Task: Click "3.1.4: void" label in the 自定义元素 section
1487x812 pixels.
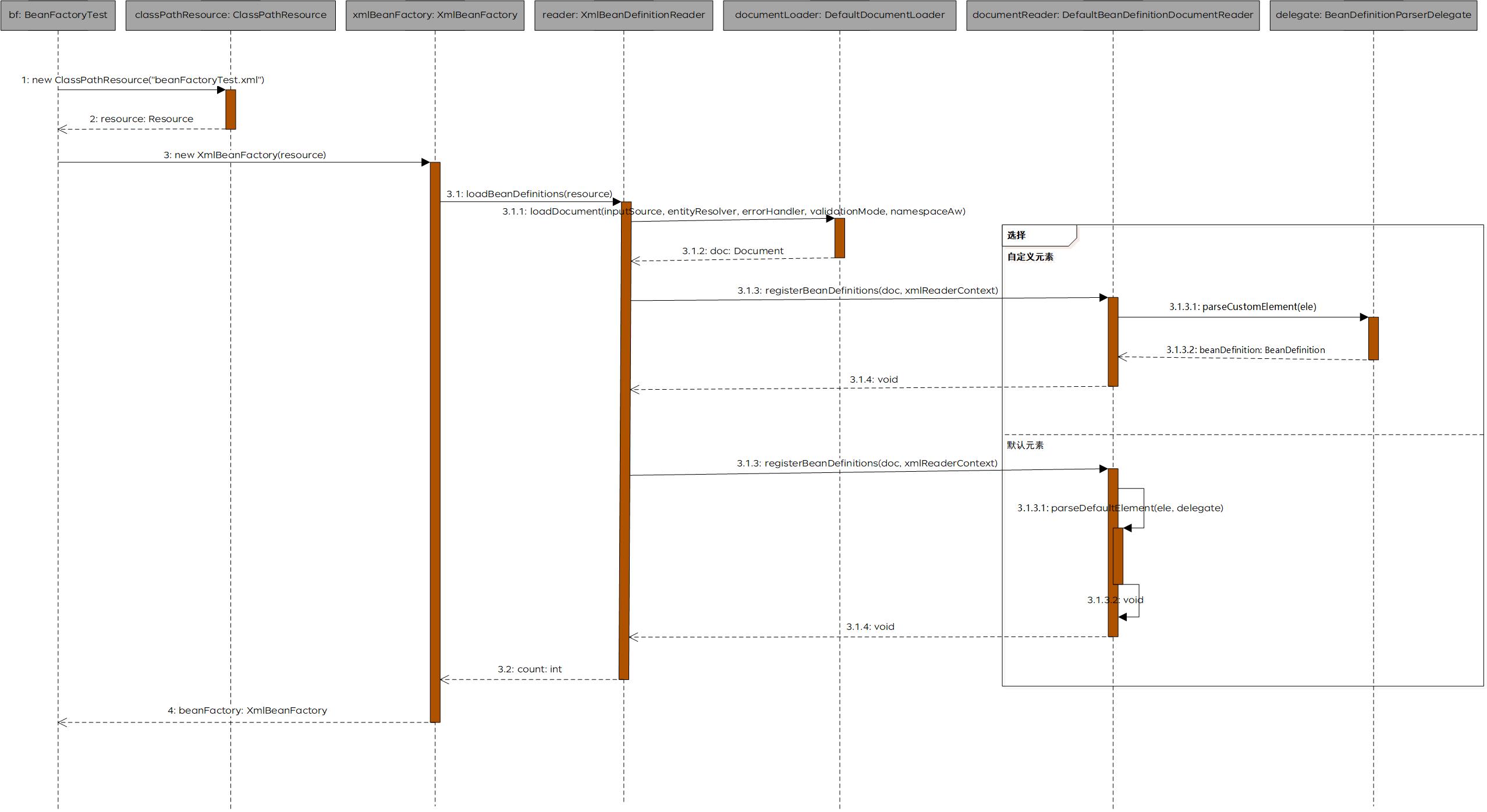Action: (x=874, y=379)
